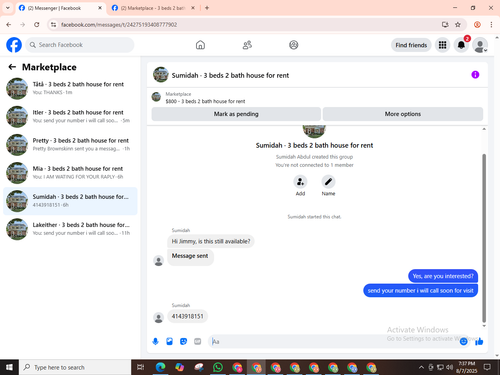Open the Mia house for rent conversation

tap(70, 173)
